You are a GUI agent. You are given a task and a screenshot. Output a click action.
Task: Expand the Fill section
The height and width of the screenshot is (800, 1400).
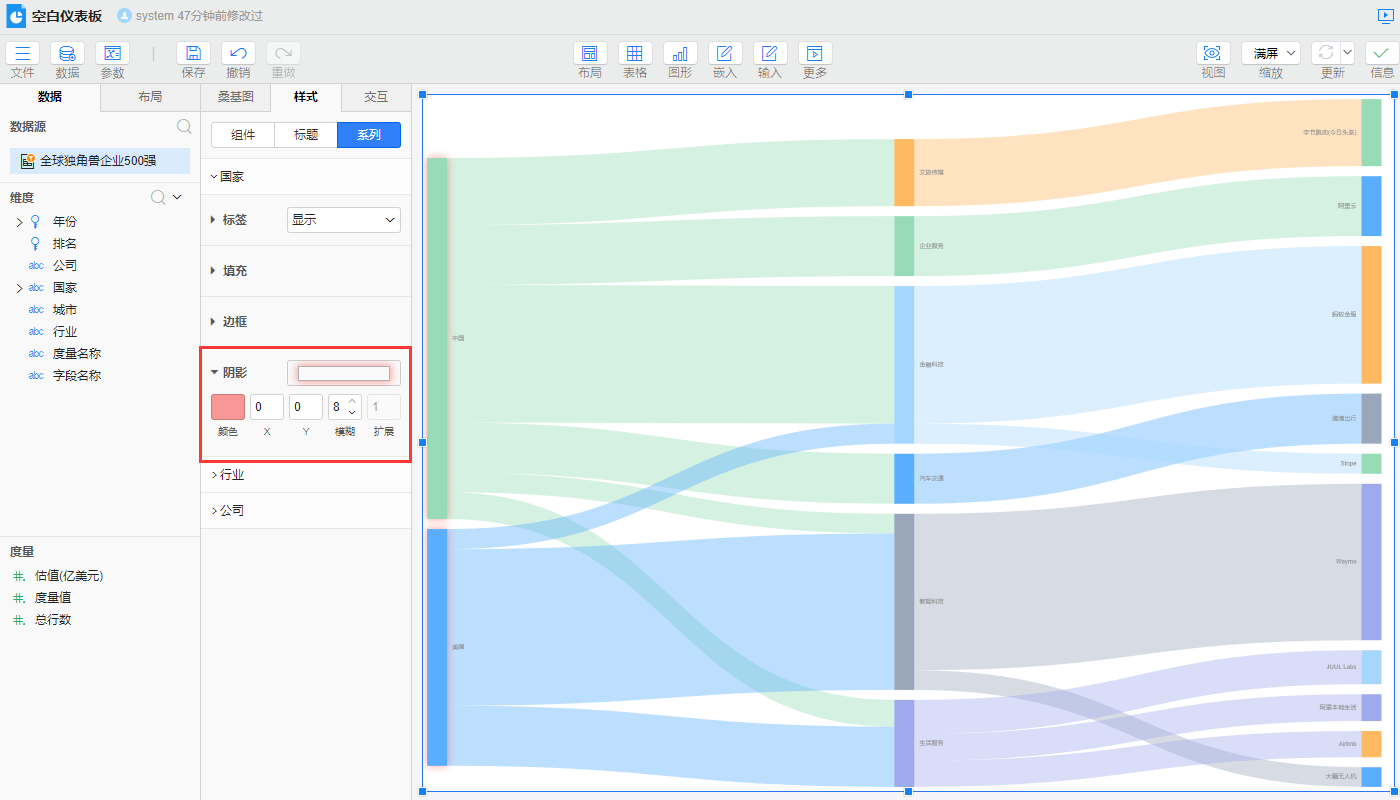[234, 271]
